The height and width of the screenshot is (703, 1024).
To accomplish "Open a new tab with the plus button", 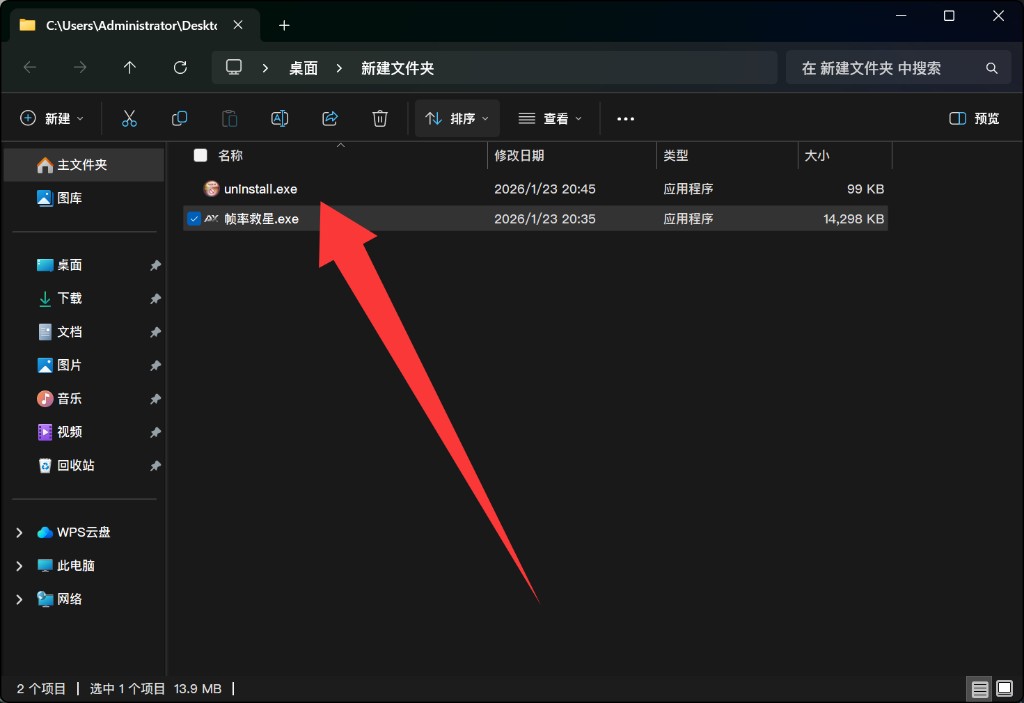I will click(x=285, y=24).
